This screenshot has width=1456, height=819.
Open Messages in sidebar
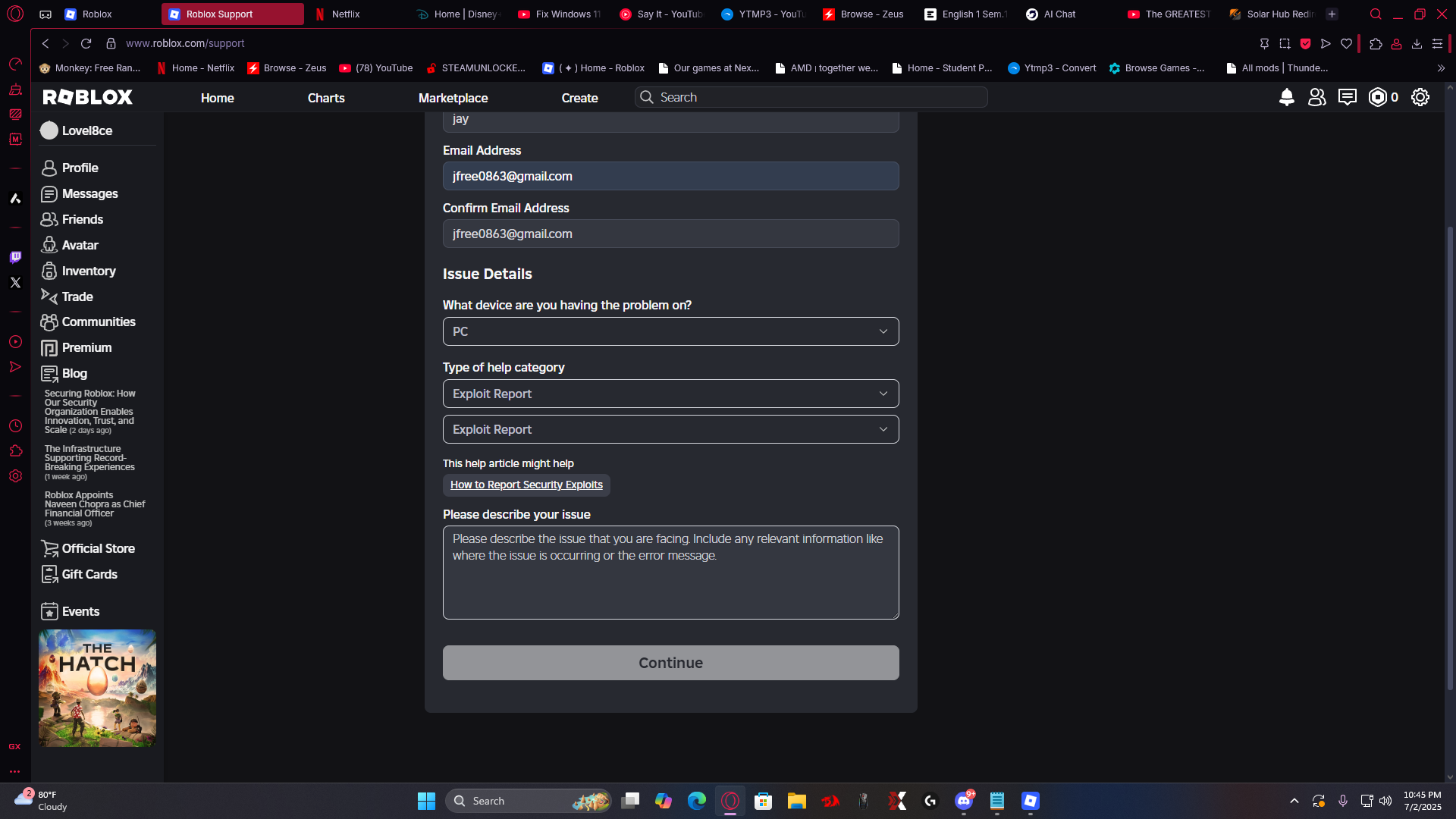89,193
